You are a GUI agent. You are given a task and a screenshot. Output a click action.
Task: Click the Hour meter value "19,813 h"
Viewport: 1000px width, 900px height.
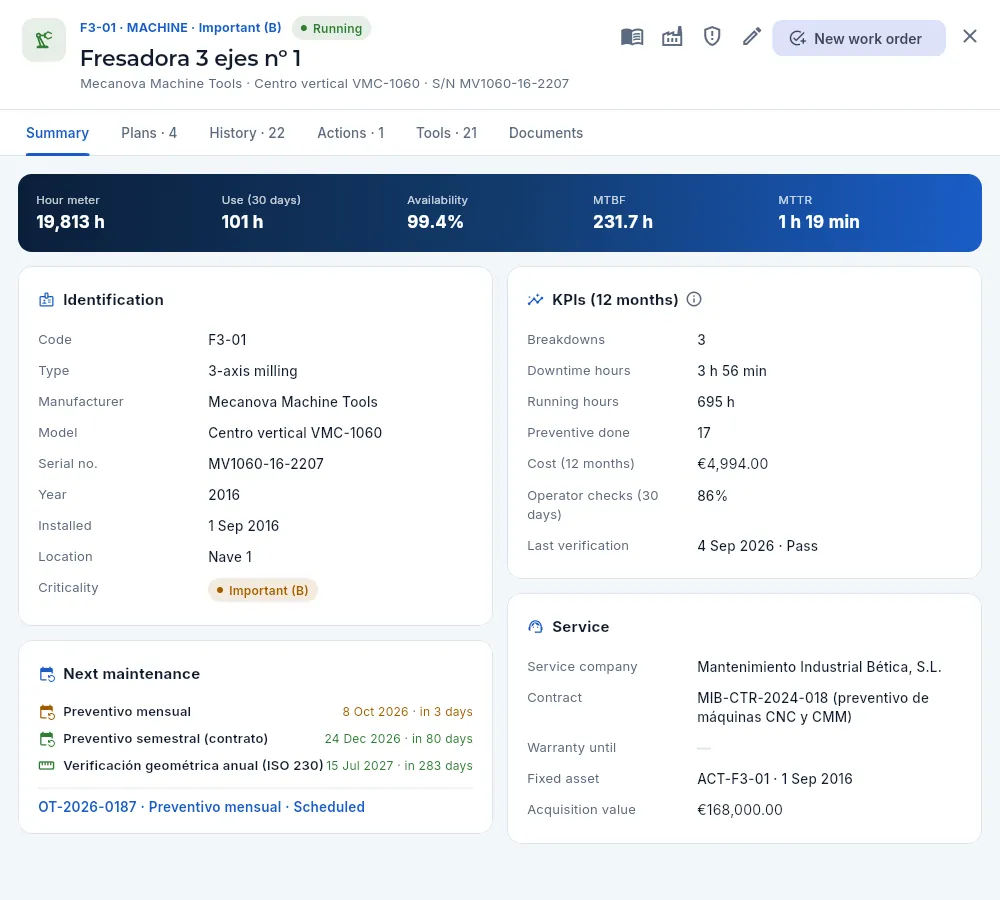[x=70, y=222]
